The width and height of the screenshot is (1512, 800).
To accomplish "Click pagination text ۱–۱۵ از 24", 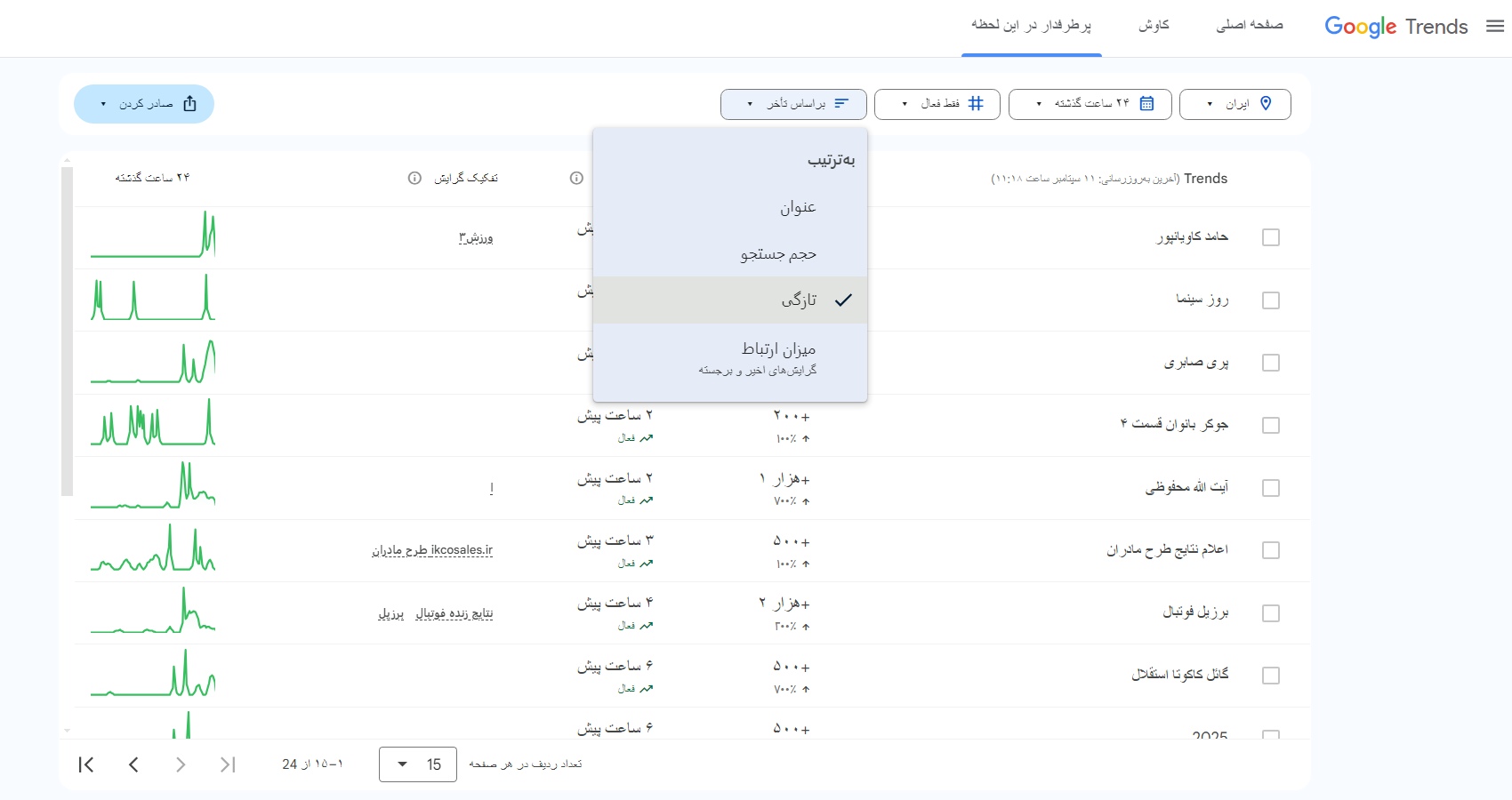I will (312, 764).
